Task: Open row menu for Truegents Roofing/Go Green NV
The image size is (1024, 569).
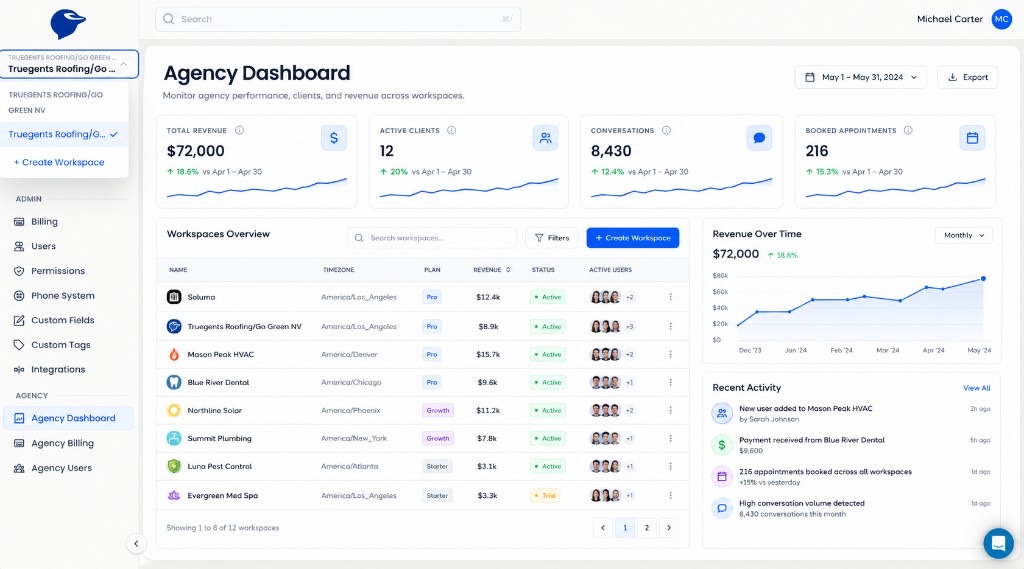Action: click(x=670, y=326)
